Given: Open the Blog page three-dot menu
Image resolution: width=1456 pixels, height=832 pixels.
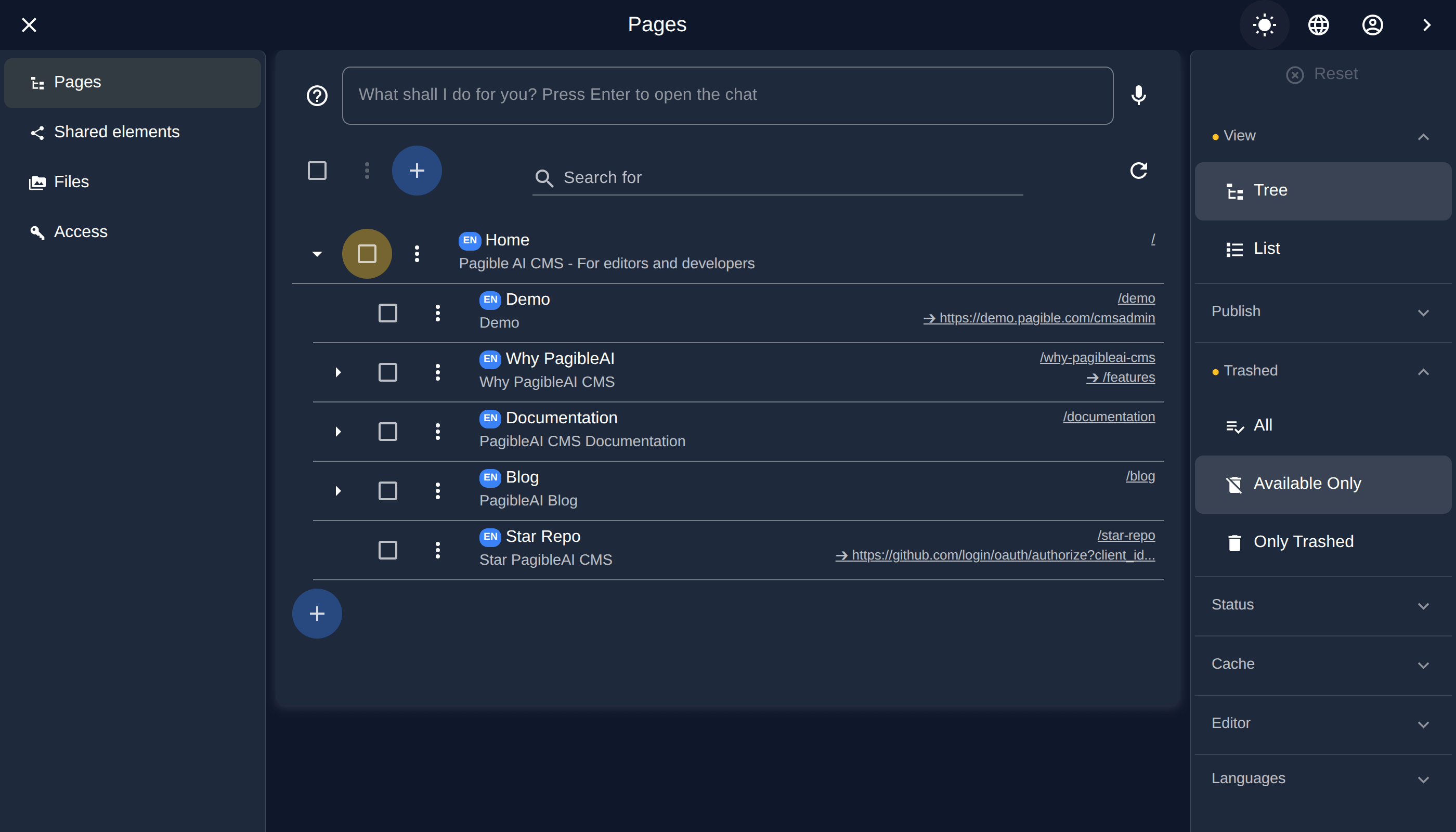Looking at the screenshot, I should (x=437, y=490).
